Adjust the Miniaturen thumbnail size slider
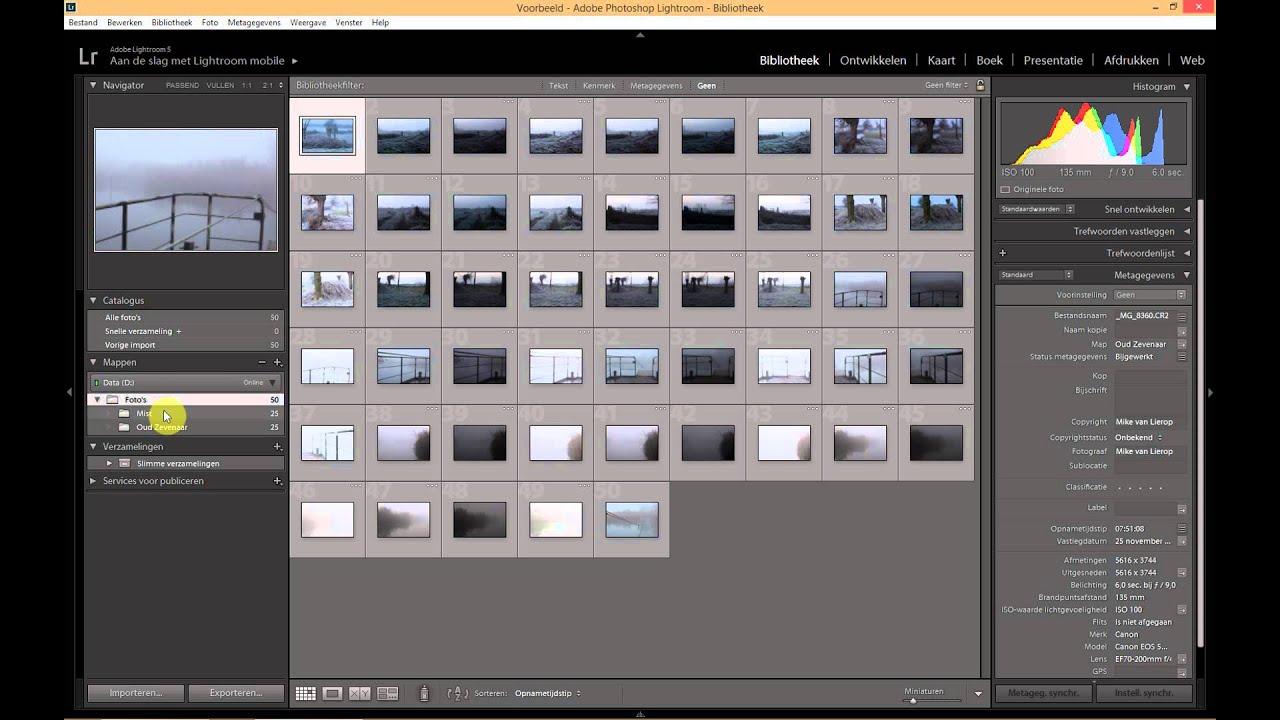Image resolution: width=1280 pixels, height=720 pixels. coord(930,700)
